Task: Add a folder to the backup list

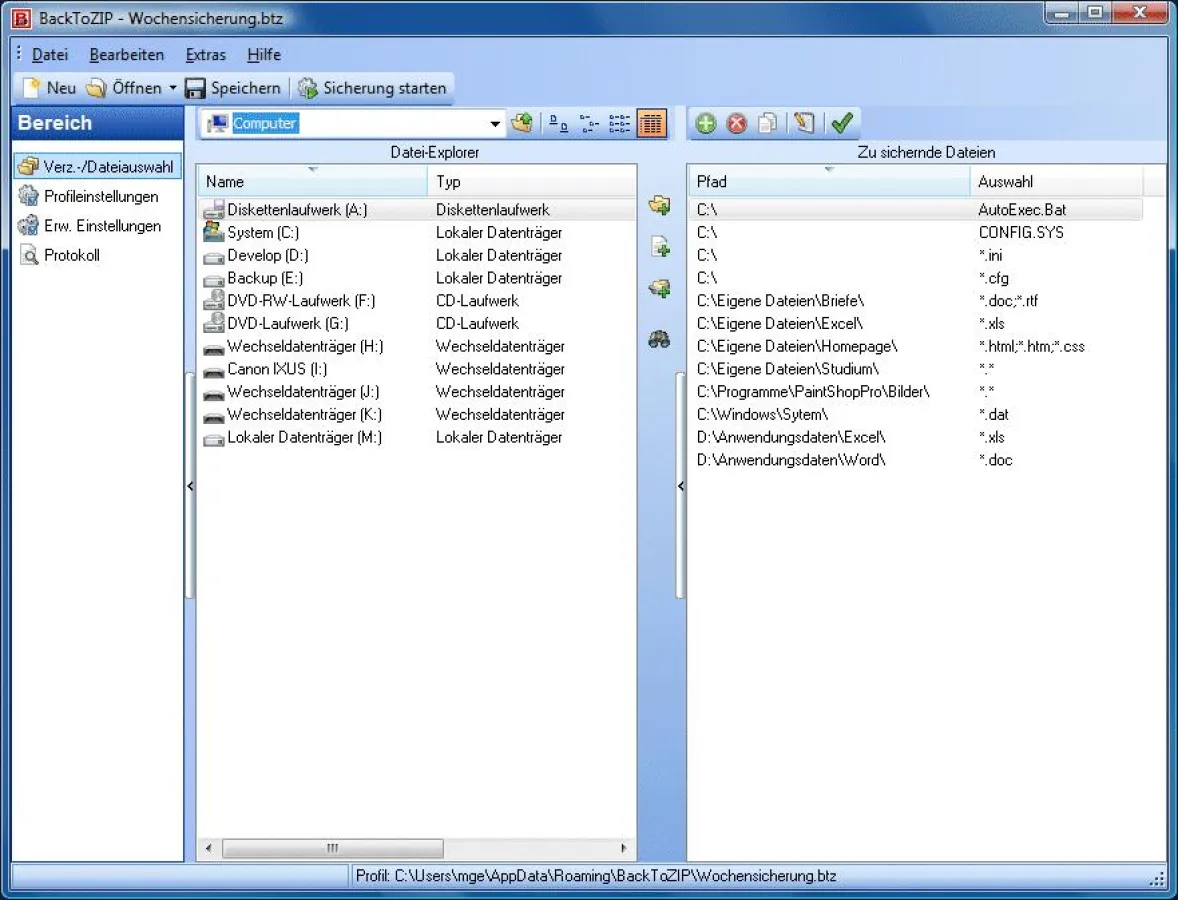Action: coord(659,205)
